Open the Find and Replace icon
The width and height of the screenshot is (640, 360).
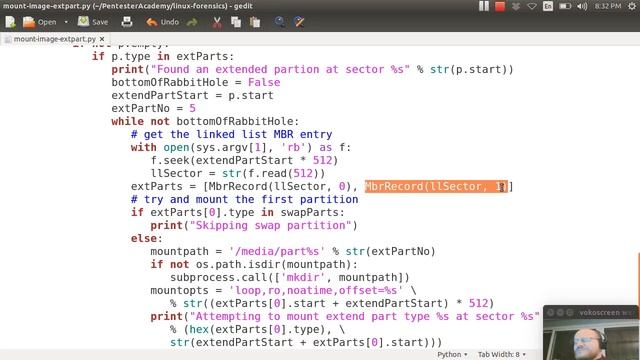(x=299, y=22)
